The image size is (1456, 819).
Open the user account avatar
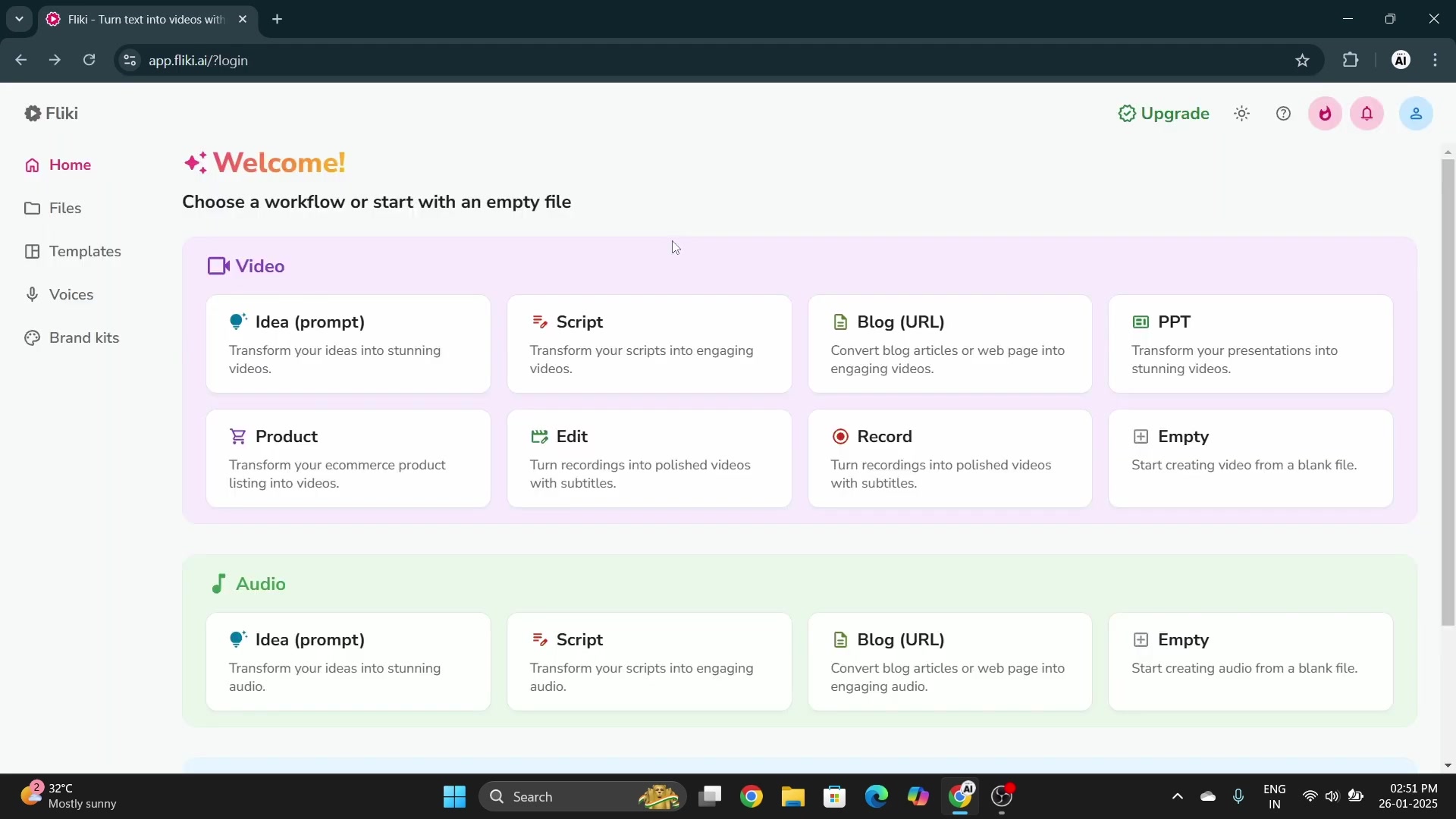1415,114
